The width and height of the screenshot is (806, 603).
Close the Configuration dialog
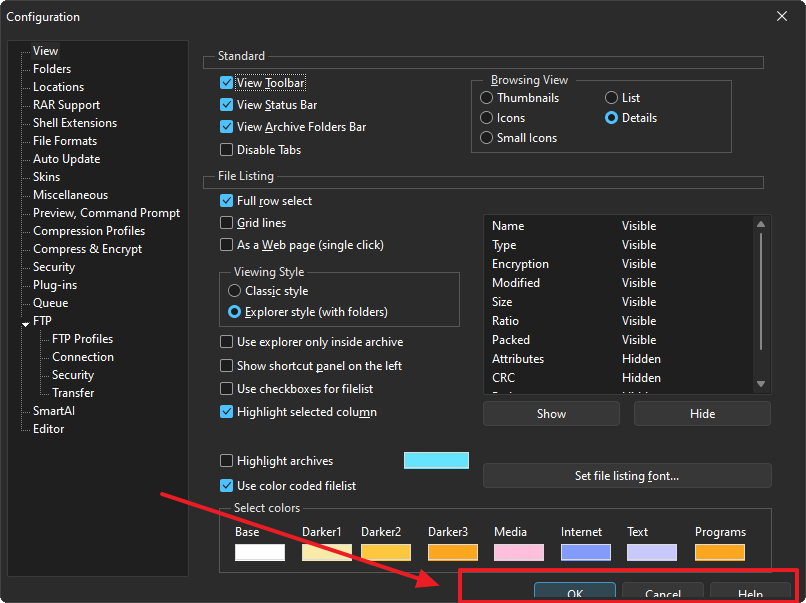(782, 16)
